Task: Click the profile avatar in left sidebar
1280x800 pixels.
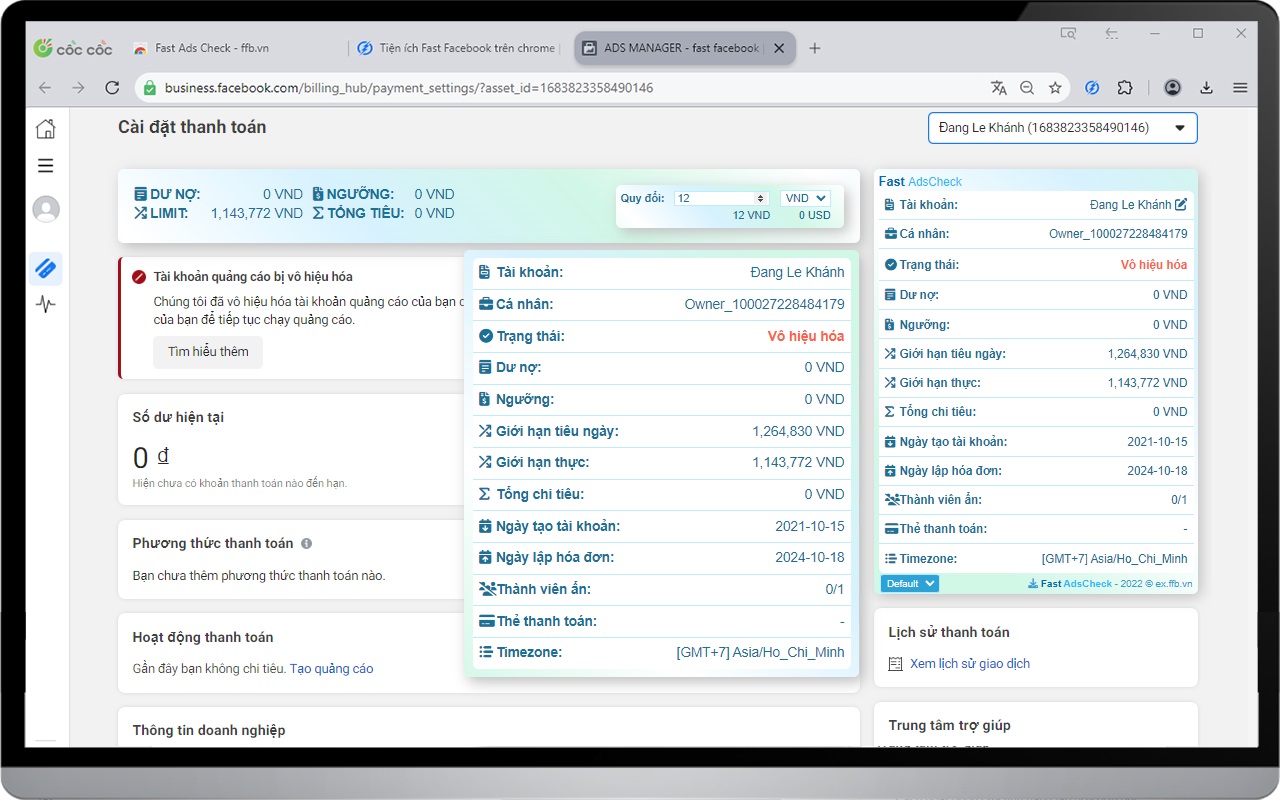Action: [x=46, y=209]
